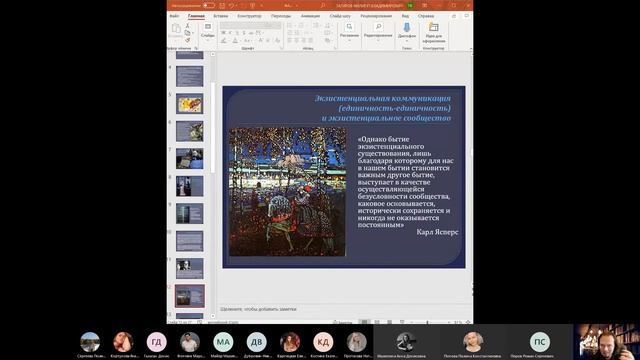Click the search magnifier in title bar
Screen dimensions: 640x360
click(323, 5)
